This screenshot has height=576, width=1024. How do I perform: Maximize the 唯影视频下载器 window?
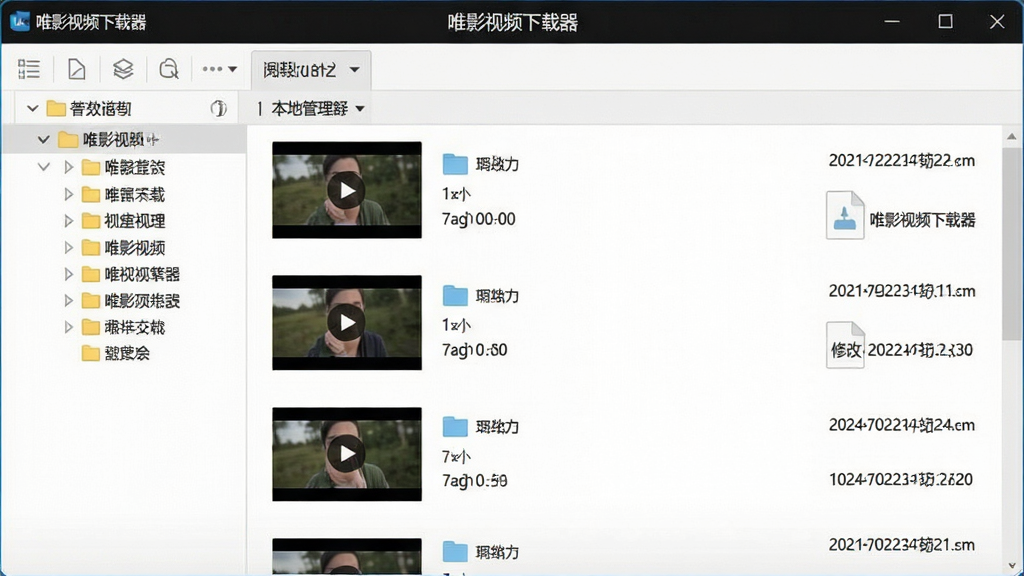(x=945, y=22)
